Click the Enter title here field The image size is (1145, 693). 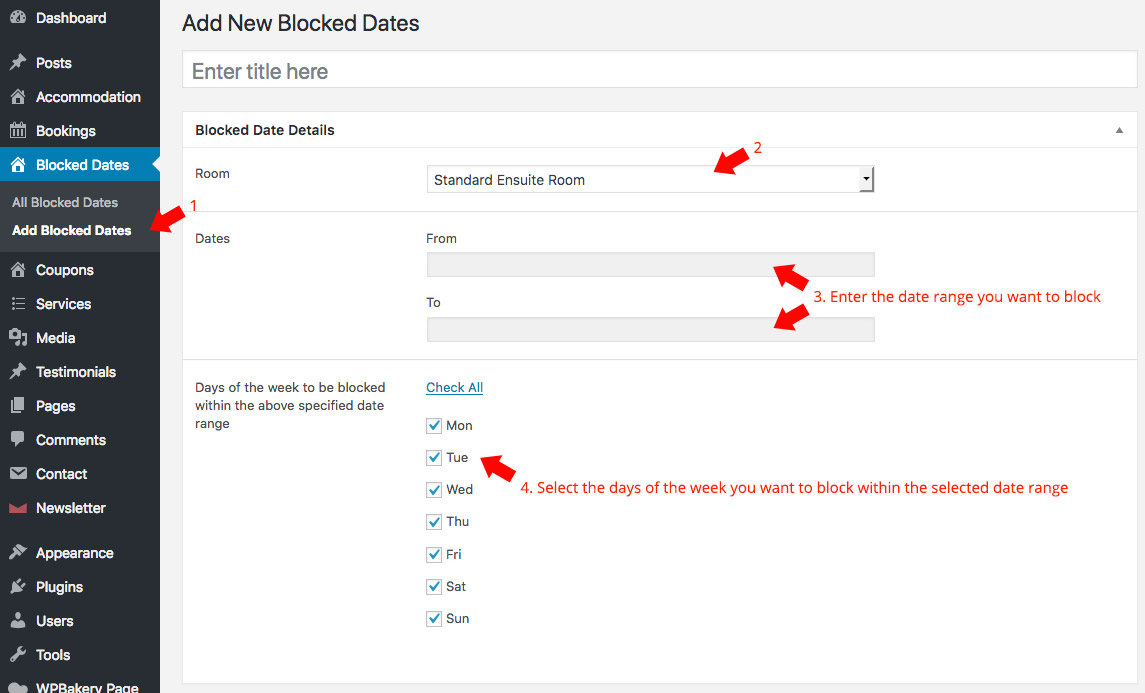click(x=659, y=71)
